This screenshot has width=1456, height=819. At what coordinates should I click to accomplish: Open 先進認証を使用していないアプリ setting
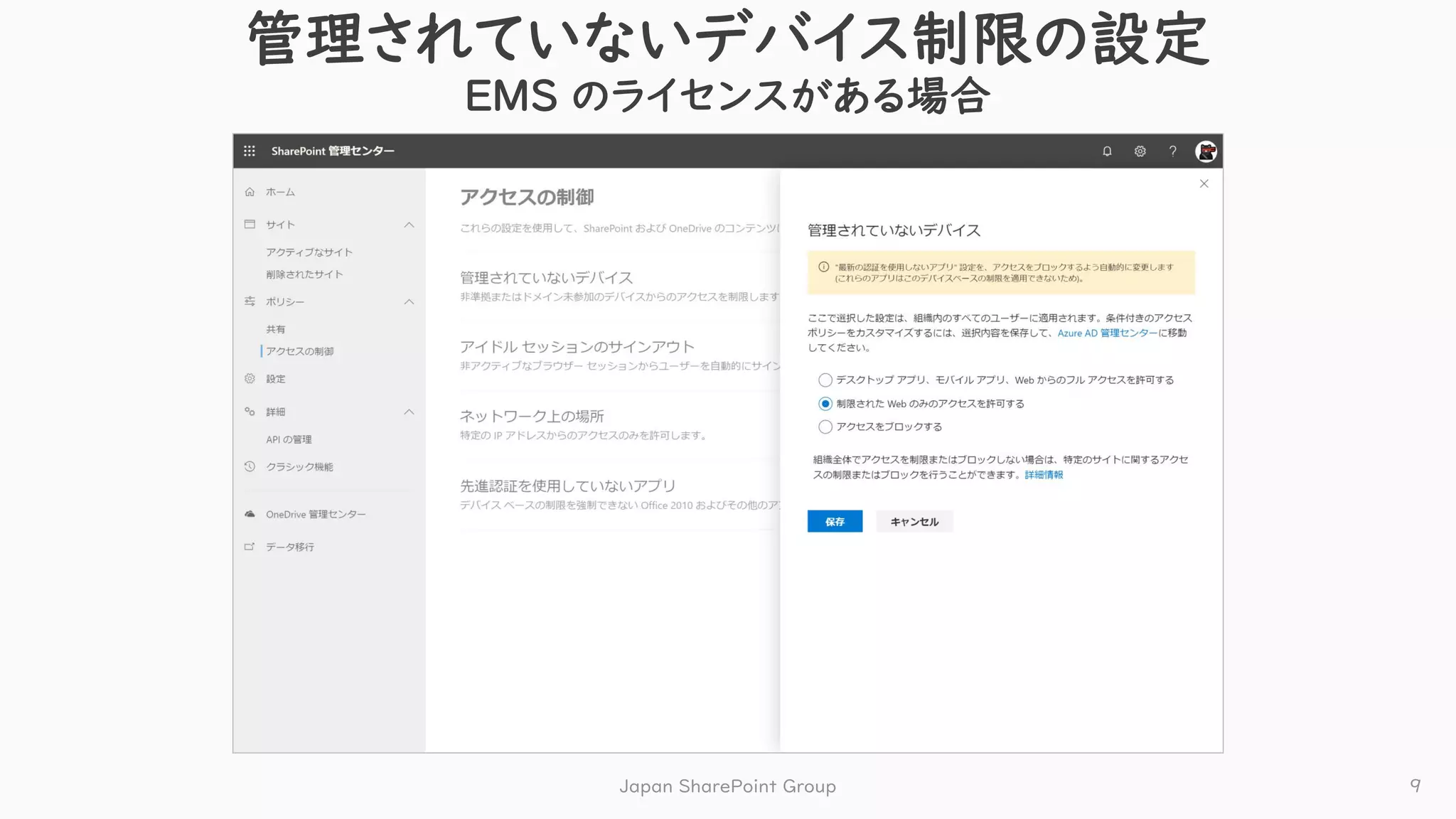tap(567, 486)
